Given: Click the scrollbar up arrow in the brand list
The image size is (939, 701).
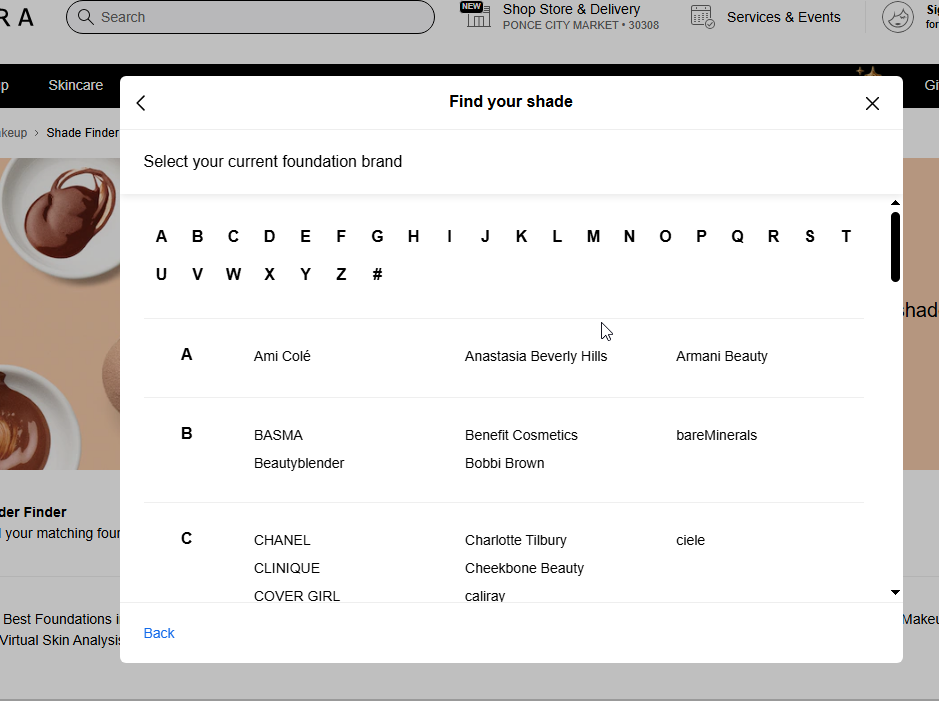Looking at the screenshot, I should [x=895, y=204].
